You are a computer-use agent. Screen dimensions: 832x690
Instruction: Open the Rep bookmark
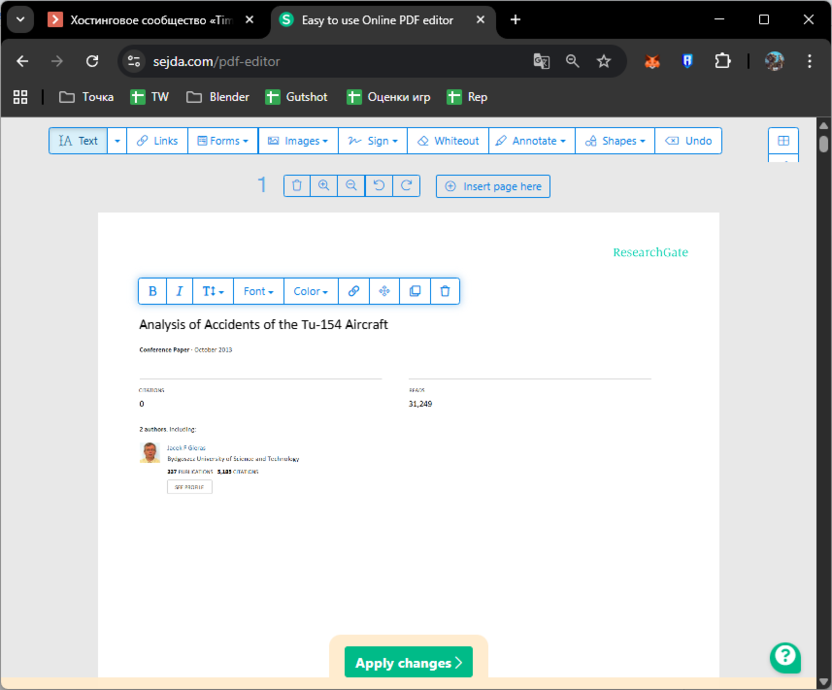tap(467, 97)
